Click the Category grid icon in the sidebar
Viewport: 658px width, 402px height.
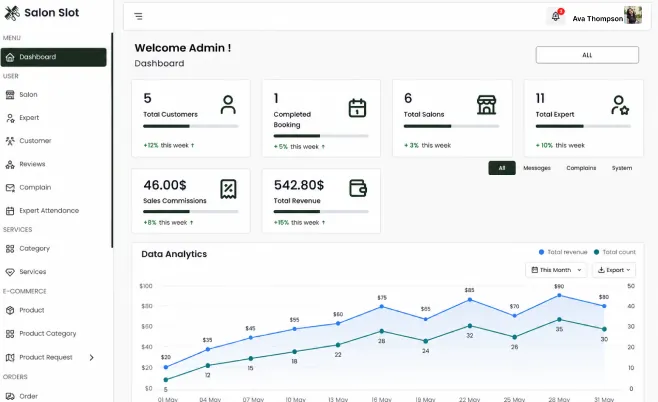point(10,249)
